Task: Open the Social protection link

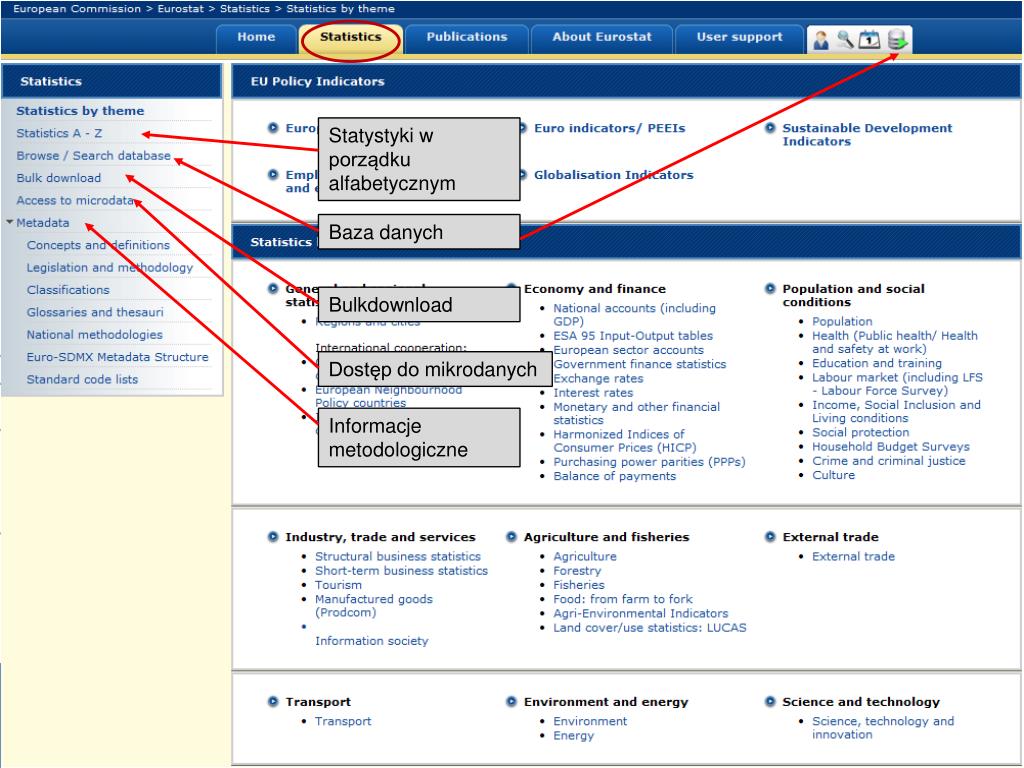Action: point(860,432)
